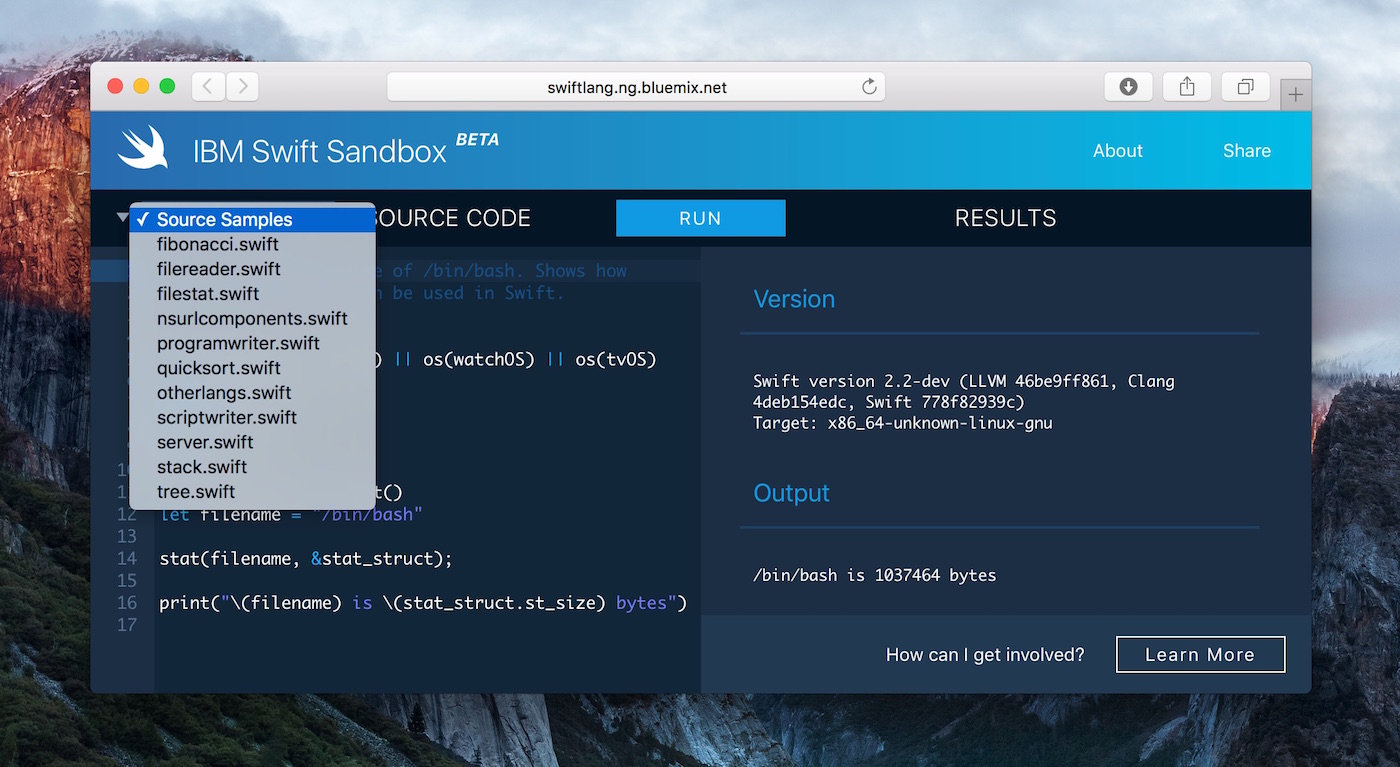Go forward with Safari's forward arrow
Image resolution: width=1400 pixels, height=767 pixels.
click(242, 86)
